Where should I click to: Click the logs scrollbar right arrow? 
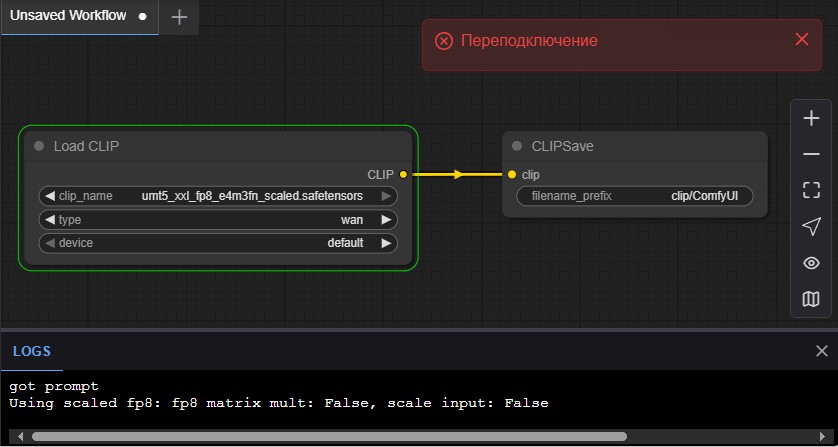tap(823, 436)
